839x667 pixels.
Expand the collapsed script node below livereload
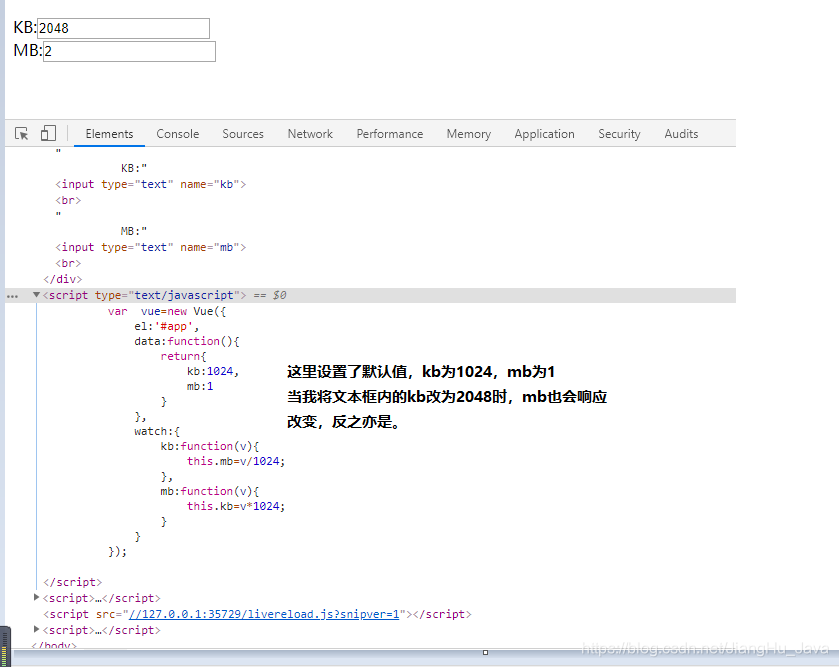[36, 629]
